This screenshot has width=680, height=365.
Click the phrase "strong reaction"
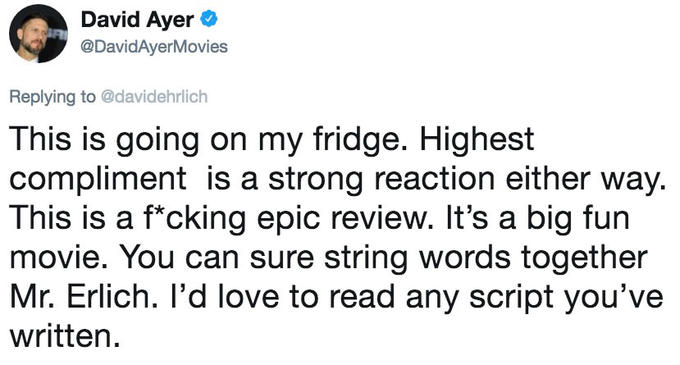[x=381, y=179]
